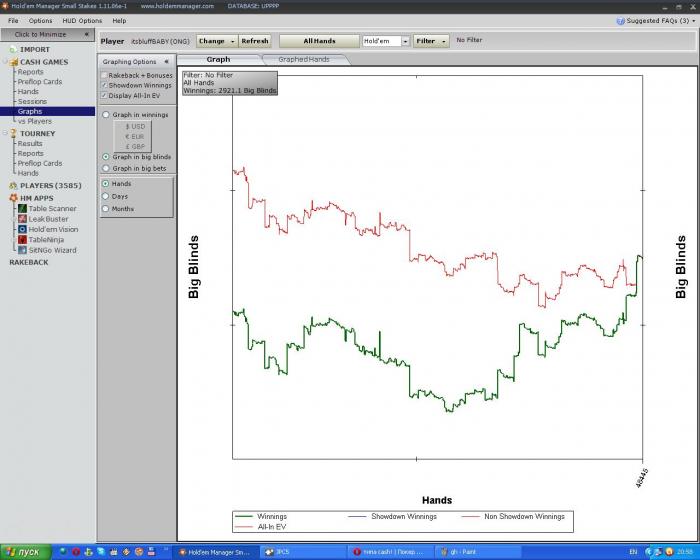Open Tourney Results item
This screenshot has height=560, width=700.
click(30, 143)
